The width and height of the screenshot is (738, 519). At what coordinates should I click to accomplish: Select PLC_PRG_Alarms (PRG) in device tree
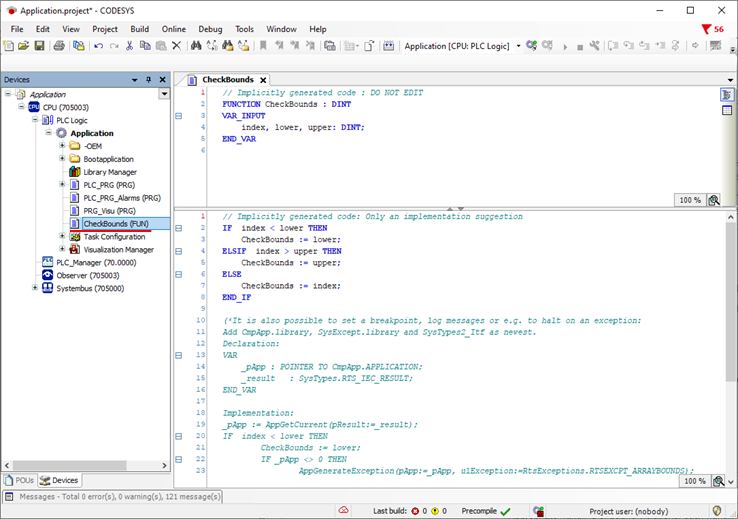(x=121, y=198)
